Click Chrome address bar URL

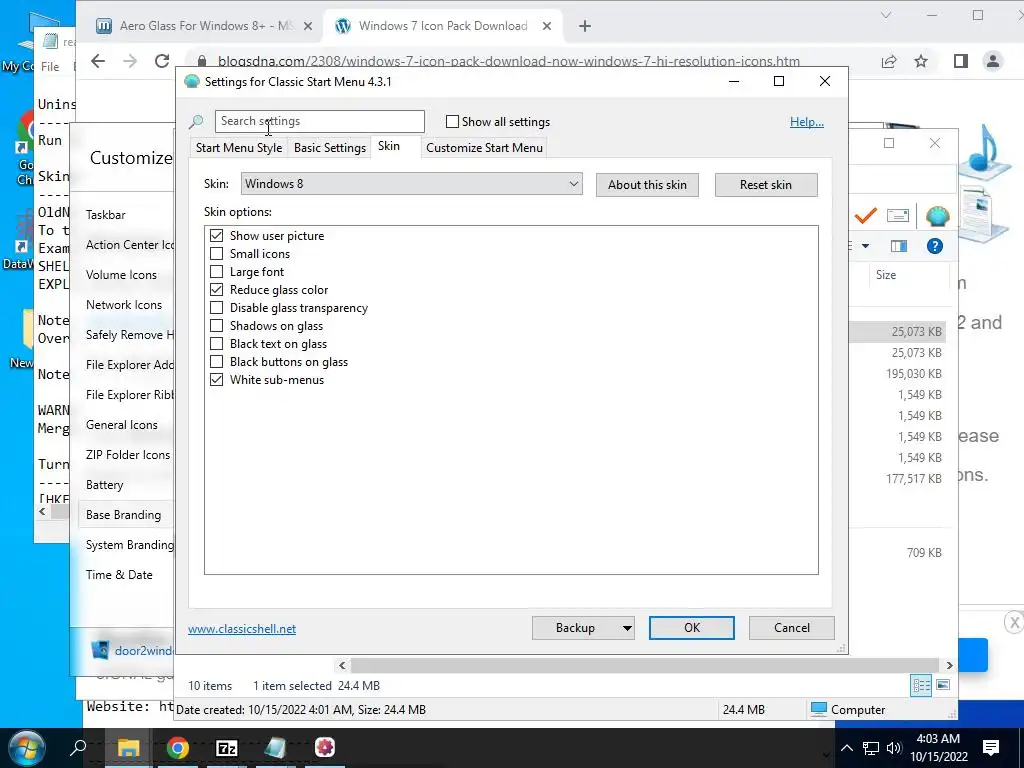[x=509, y=61]
